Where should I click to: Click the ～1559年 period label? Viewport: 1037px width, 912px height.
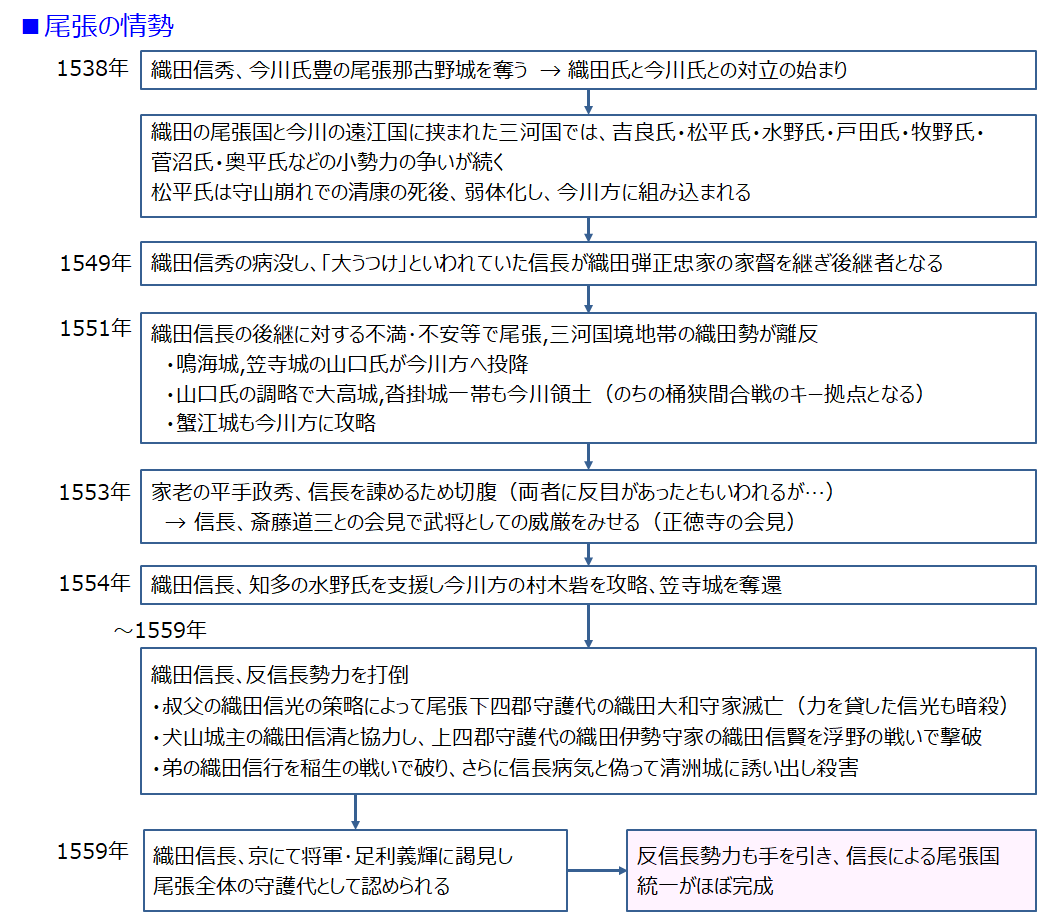pos(160,630)
